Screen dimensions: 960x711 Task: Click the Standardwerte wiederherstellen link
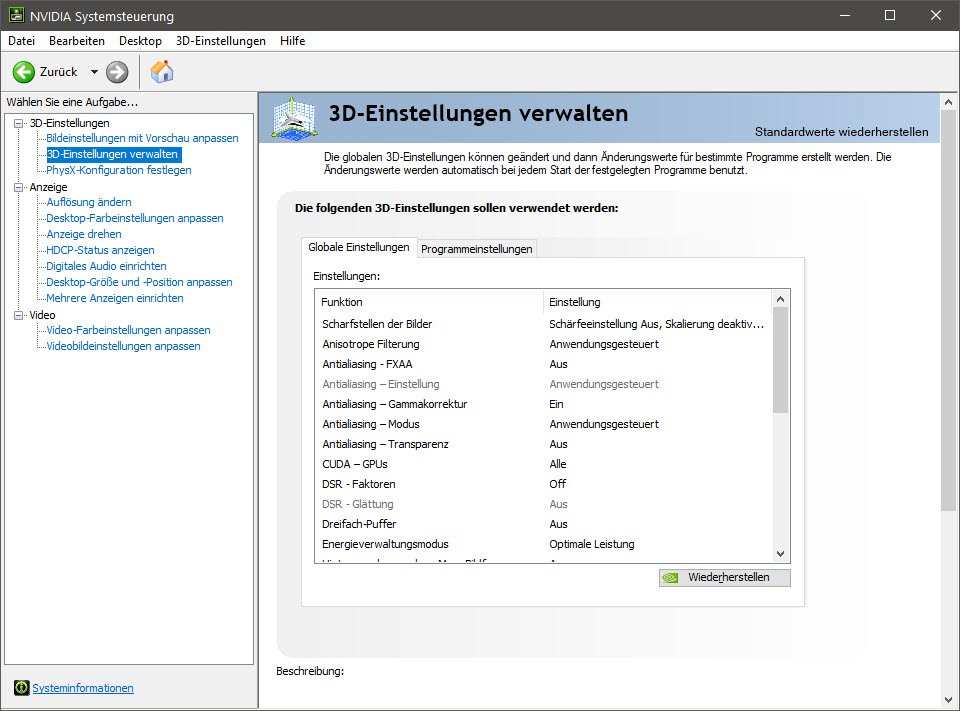[841, 132]
